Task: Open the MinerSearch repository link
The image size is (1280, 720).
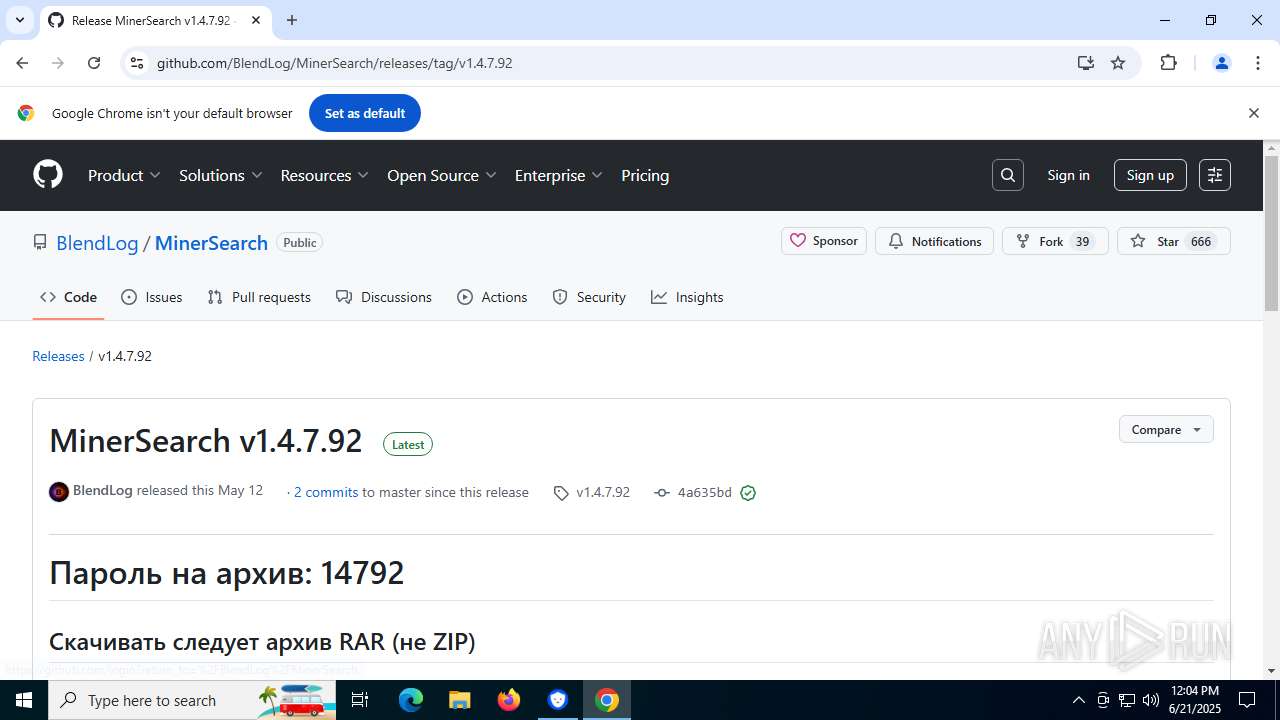Action: click(211, 243)
